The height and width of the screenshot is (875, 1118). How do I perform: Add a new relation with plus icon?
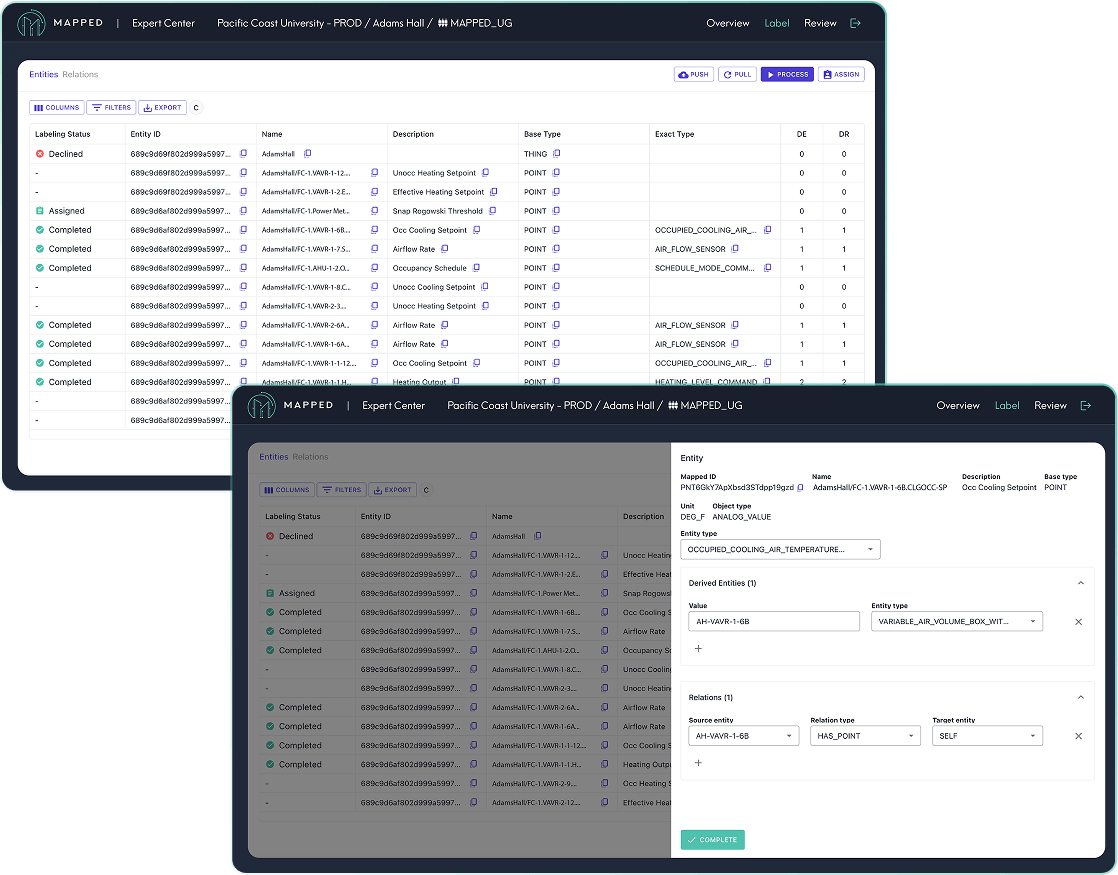point(698,763)
